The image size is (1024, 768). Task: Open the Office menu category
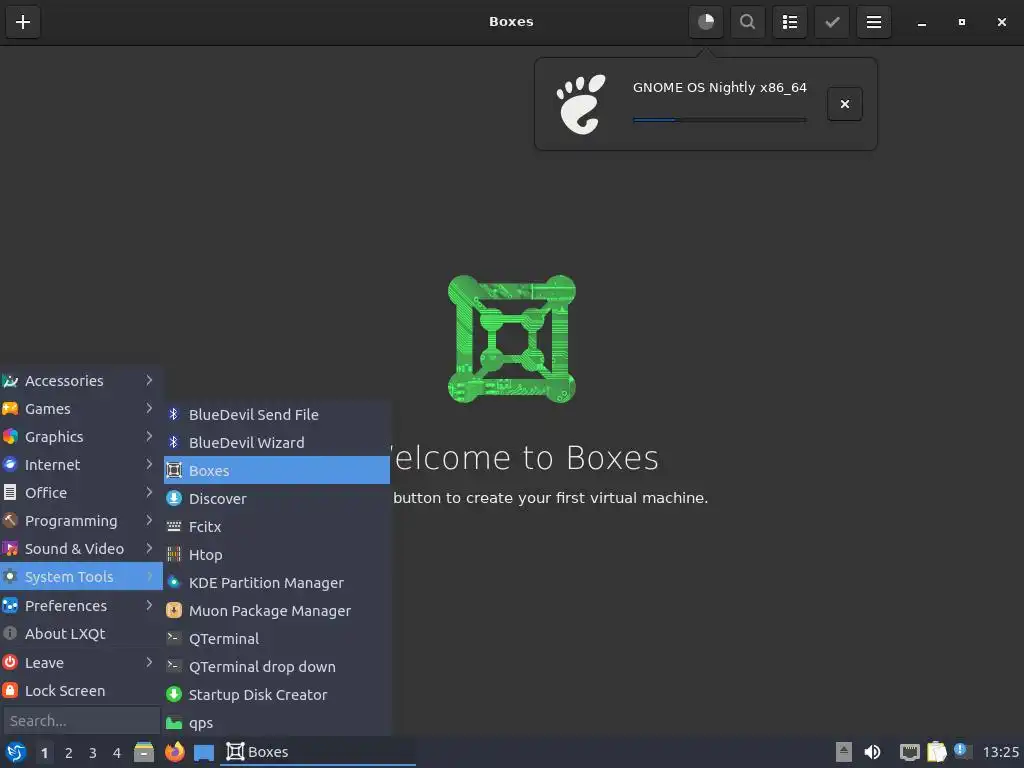81,493
